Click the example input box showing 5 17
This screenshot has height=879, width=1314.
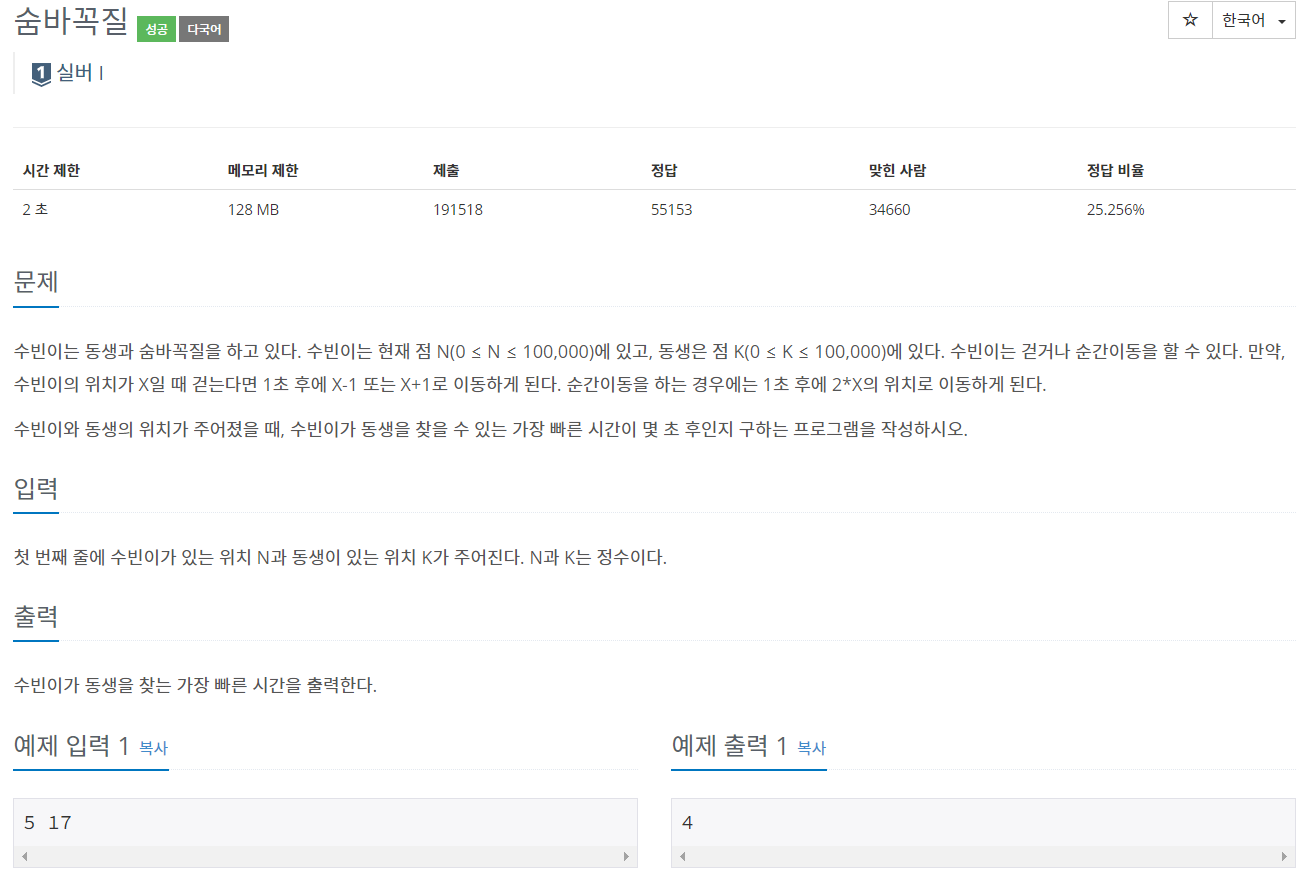325,832
